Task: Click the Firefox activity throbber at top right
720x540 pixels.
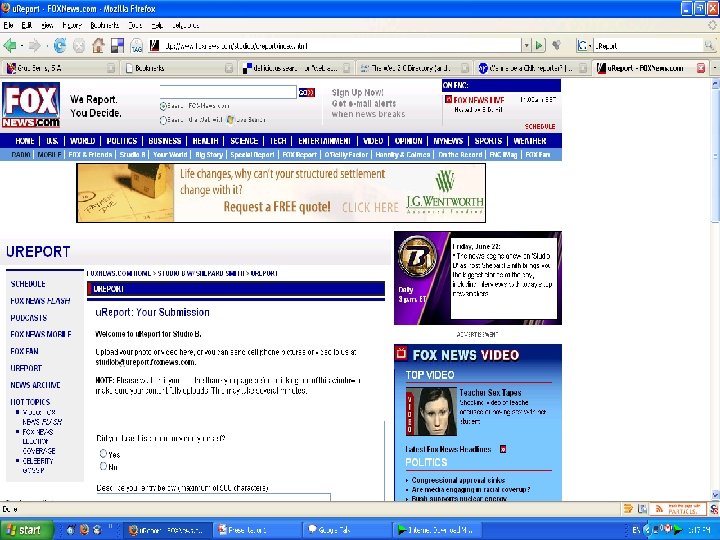Action: 713,25
